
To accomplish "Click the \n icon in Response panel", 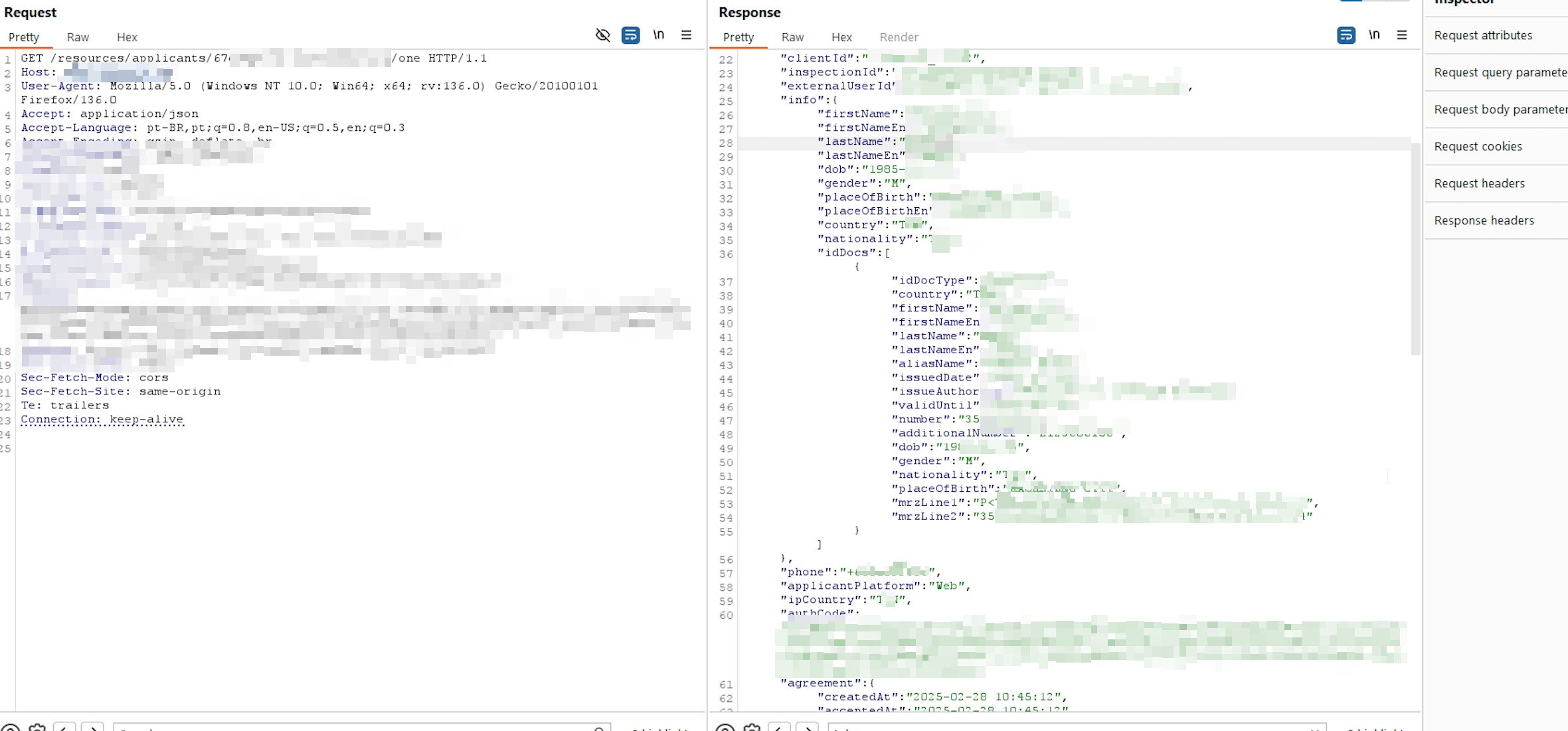I will coord(1373,35).
